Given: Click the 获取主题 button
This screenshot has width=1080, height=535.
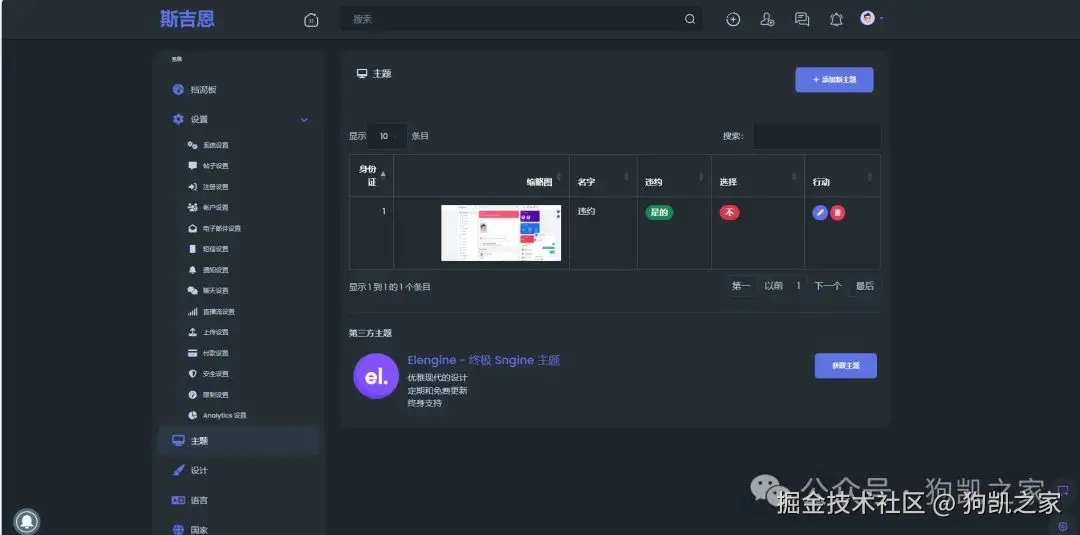Looking at the screenshot, I should tap(846, 366).
